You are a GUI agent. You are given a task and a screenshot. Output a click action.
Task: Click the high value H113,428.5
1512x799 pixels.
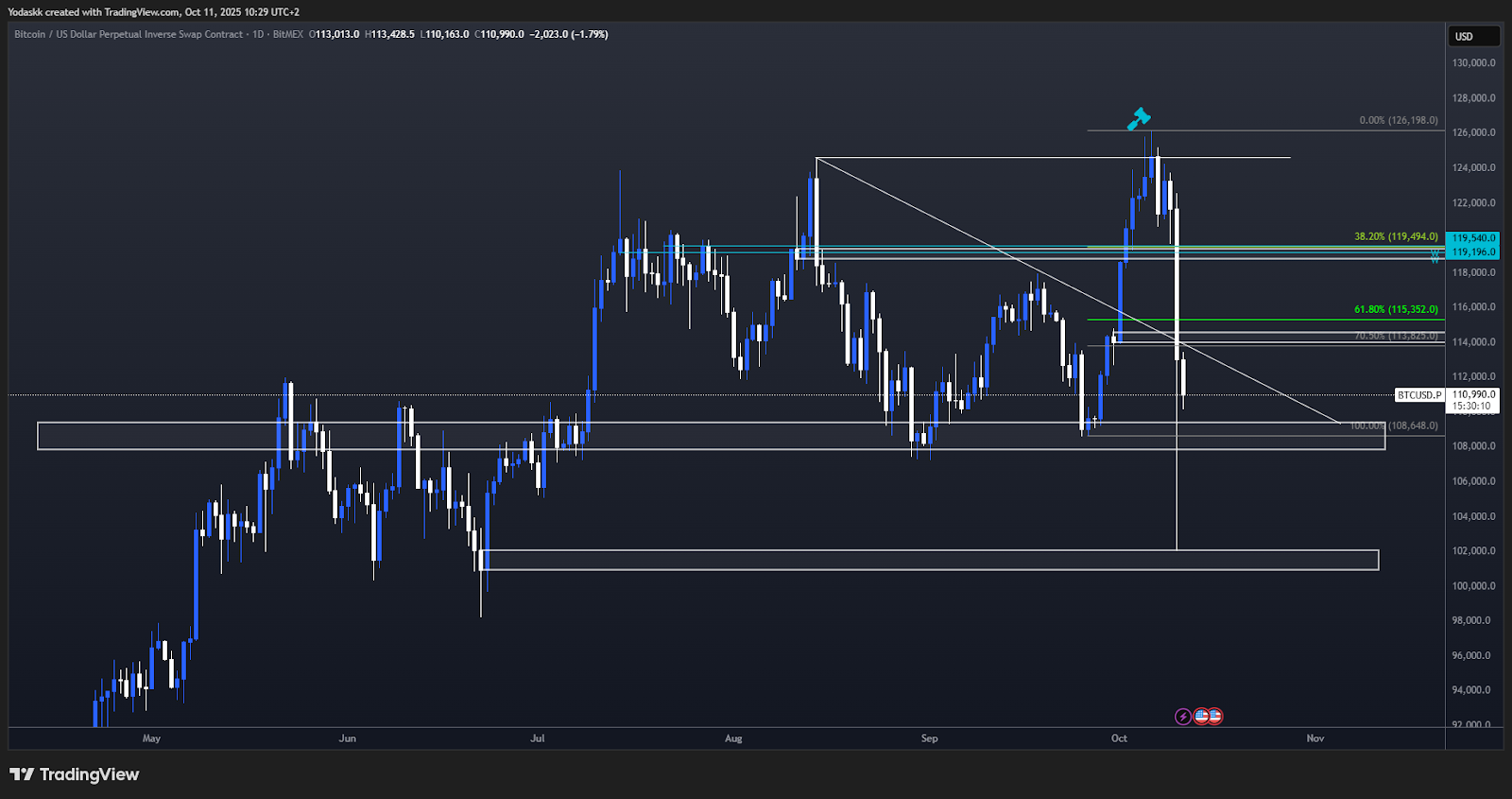[x=389, y=34]
